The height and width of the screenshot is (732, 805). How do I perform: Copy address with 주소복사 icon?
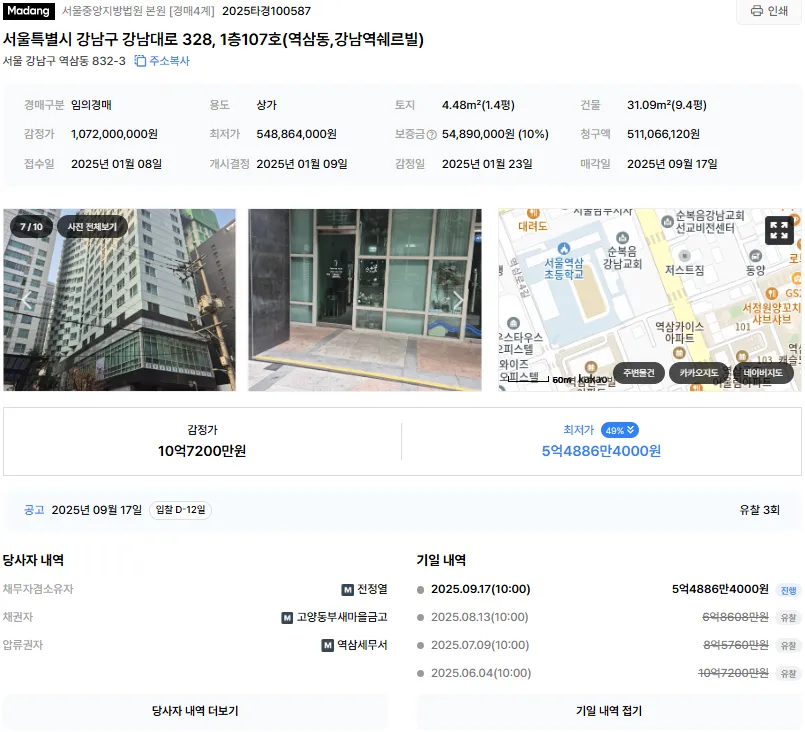tap(162, 61)
